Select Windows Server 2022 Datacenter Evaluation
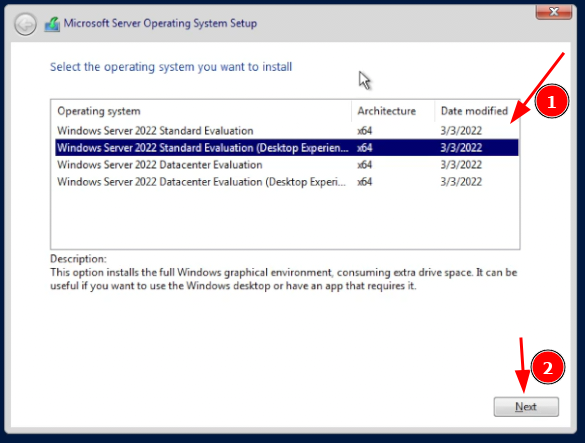Screen dimensions: 585x443 tap(287, 165)
